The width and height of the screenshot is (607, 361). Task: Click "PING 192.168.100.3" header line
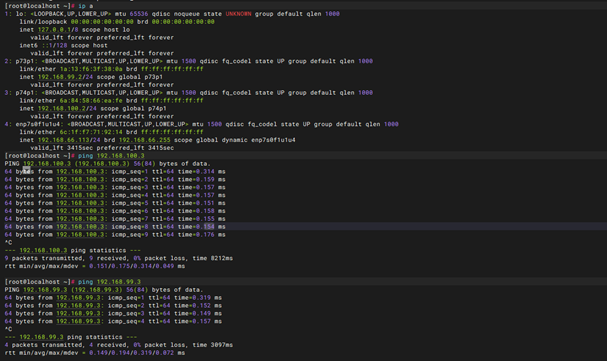pyautogui.click(x=107, y=164)
